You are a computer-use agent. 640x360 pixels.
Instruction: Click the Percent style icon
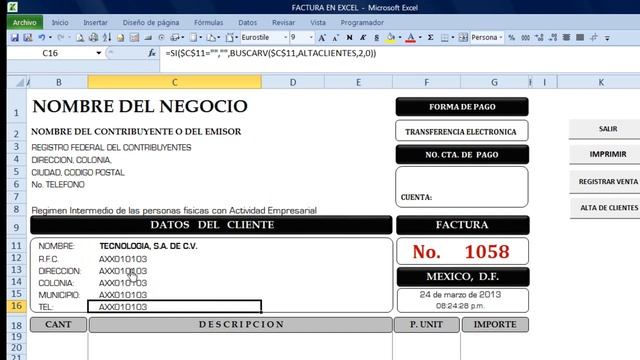click(511, 38)
